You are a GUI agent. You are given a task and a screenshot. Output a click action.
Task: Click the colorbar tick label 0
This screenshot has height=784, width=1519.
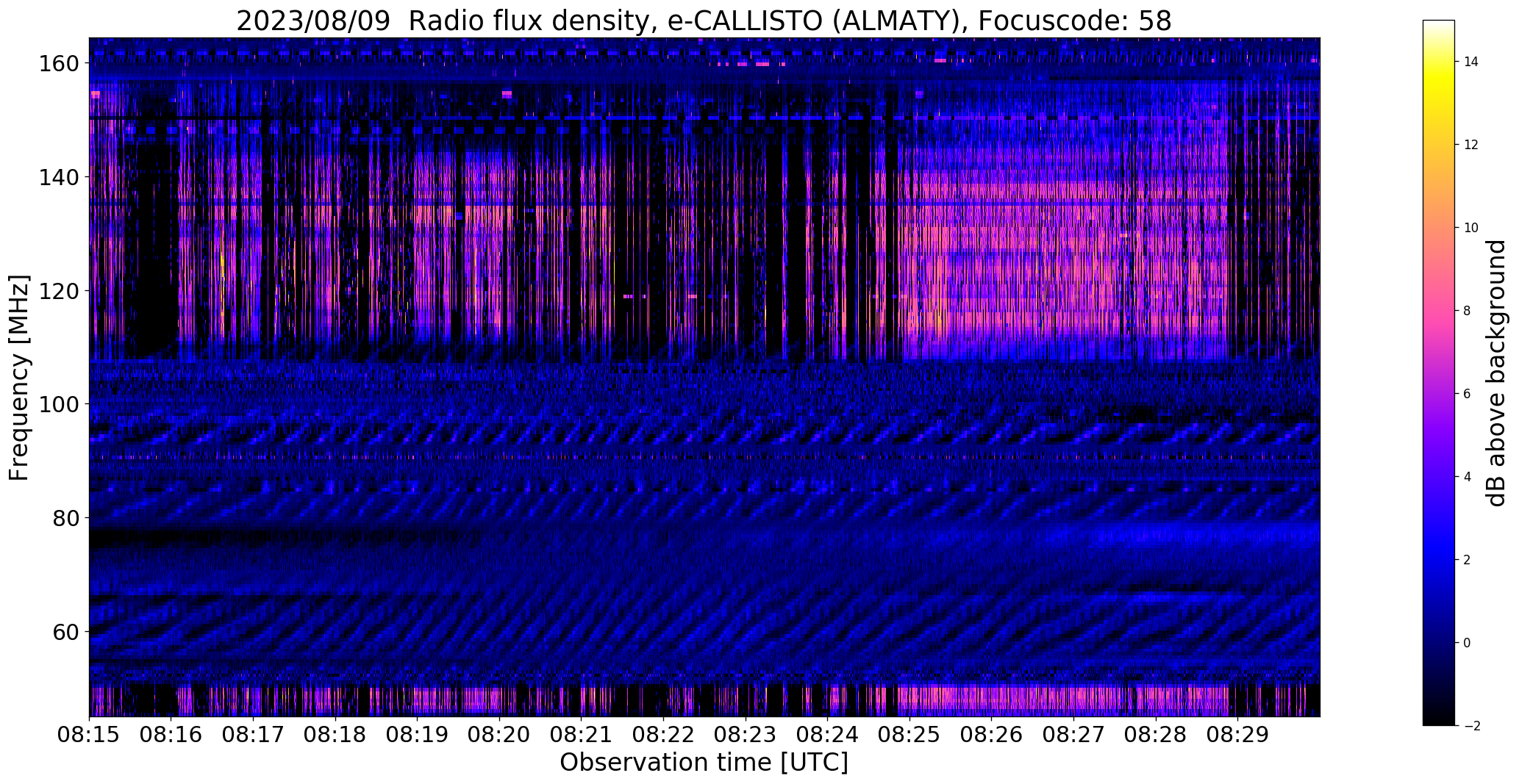[x=1468, y=643]
